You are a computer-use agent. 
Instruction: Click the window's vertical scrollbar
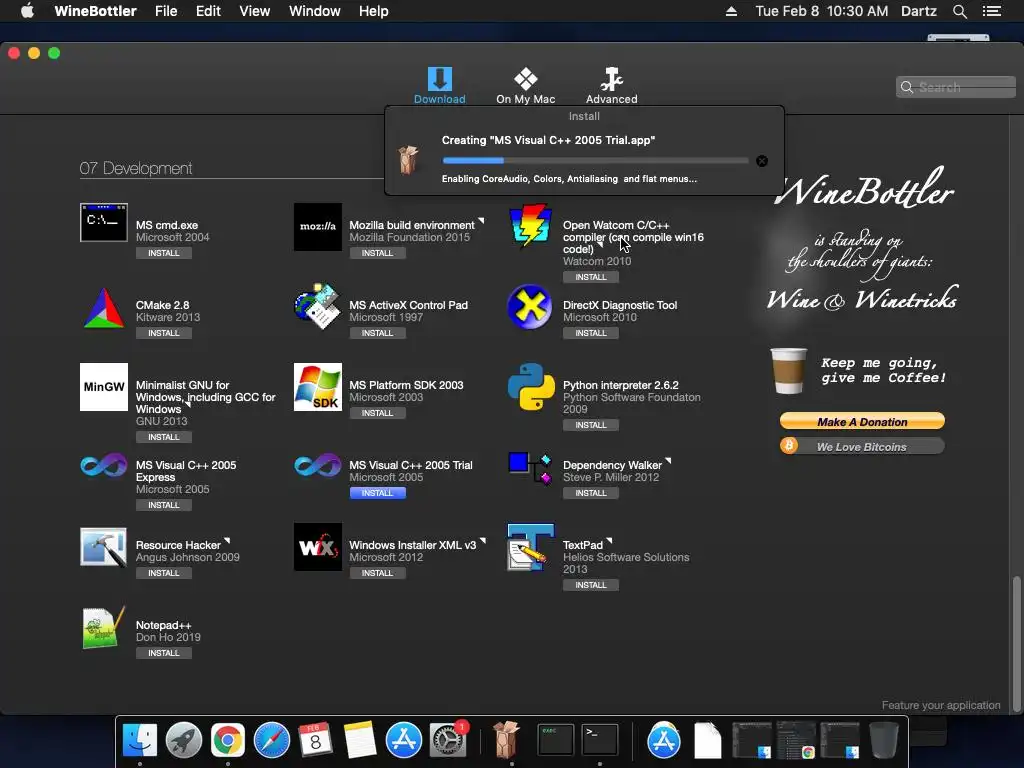pyautogui.click(x=1016, y=643)
